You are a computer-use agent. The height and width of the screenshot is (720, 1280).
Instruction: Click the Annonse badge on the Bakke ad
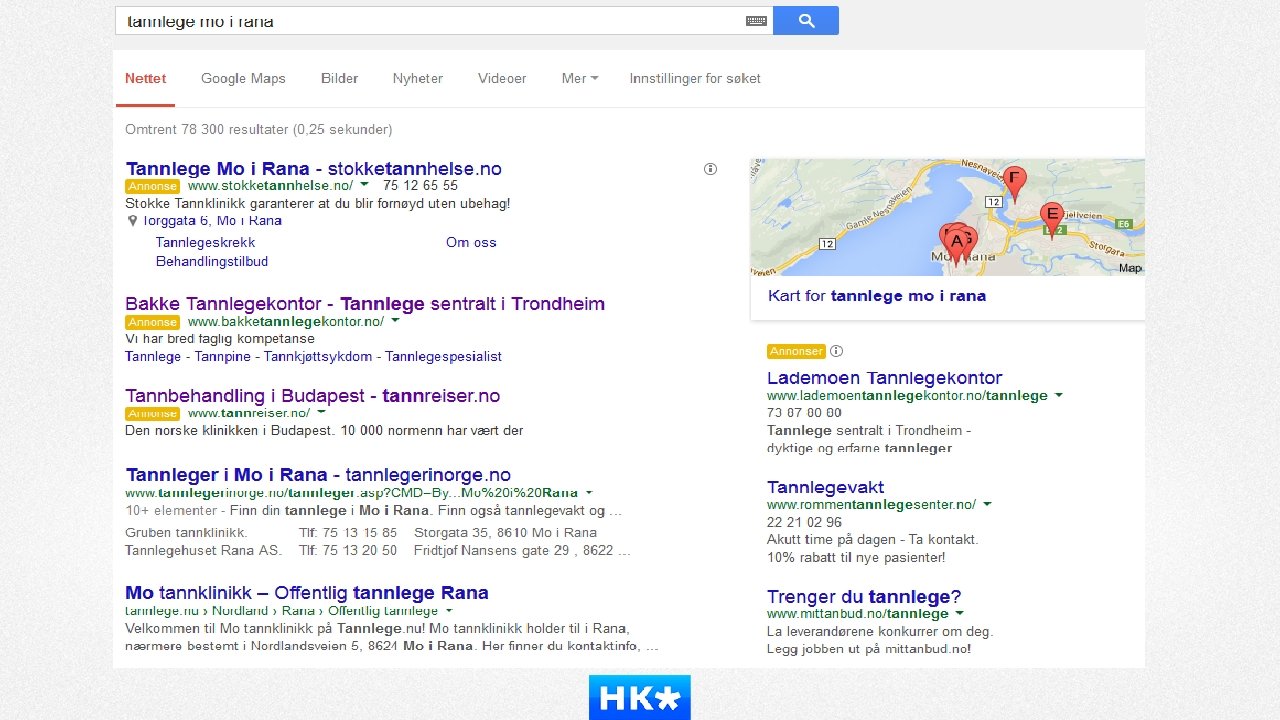[152, 322]
